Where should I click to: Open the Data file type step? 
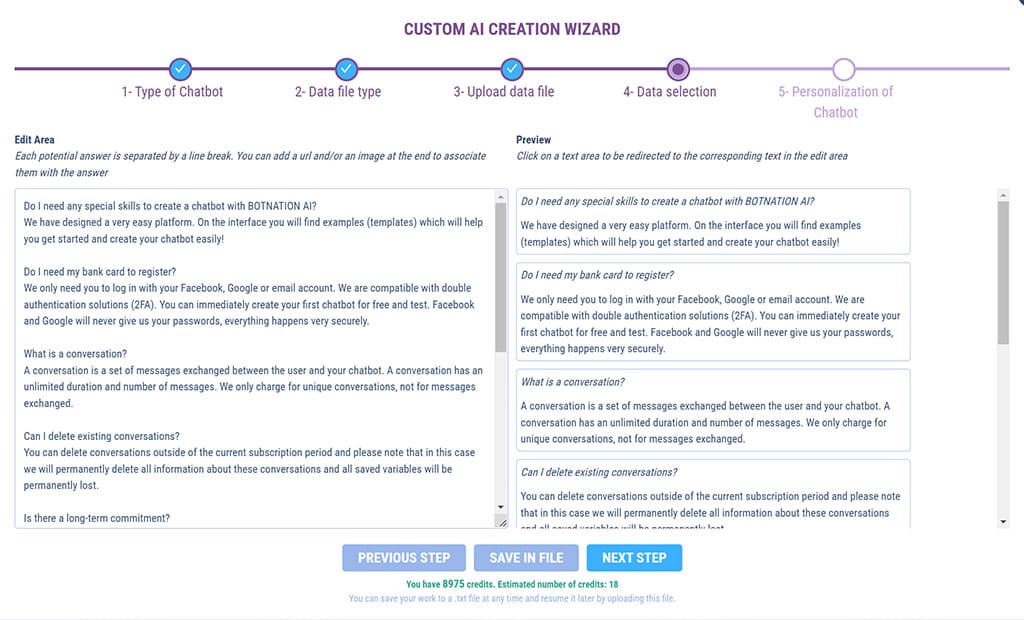pyautogui.click(x=338, y=92)
